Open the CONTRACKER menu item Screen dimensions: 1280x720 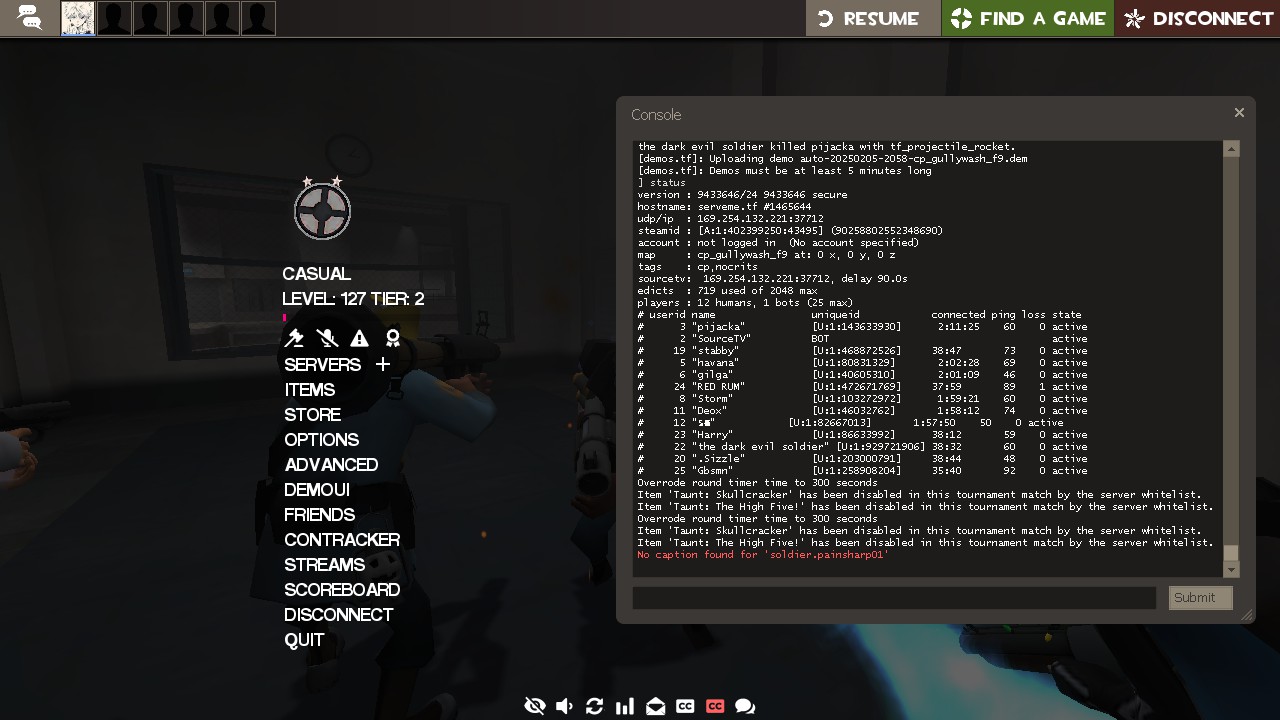(342, 540)
